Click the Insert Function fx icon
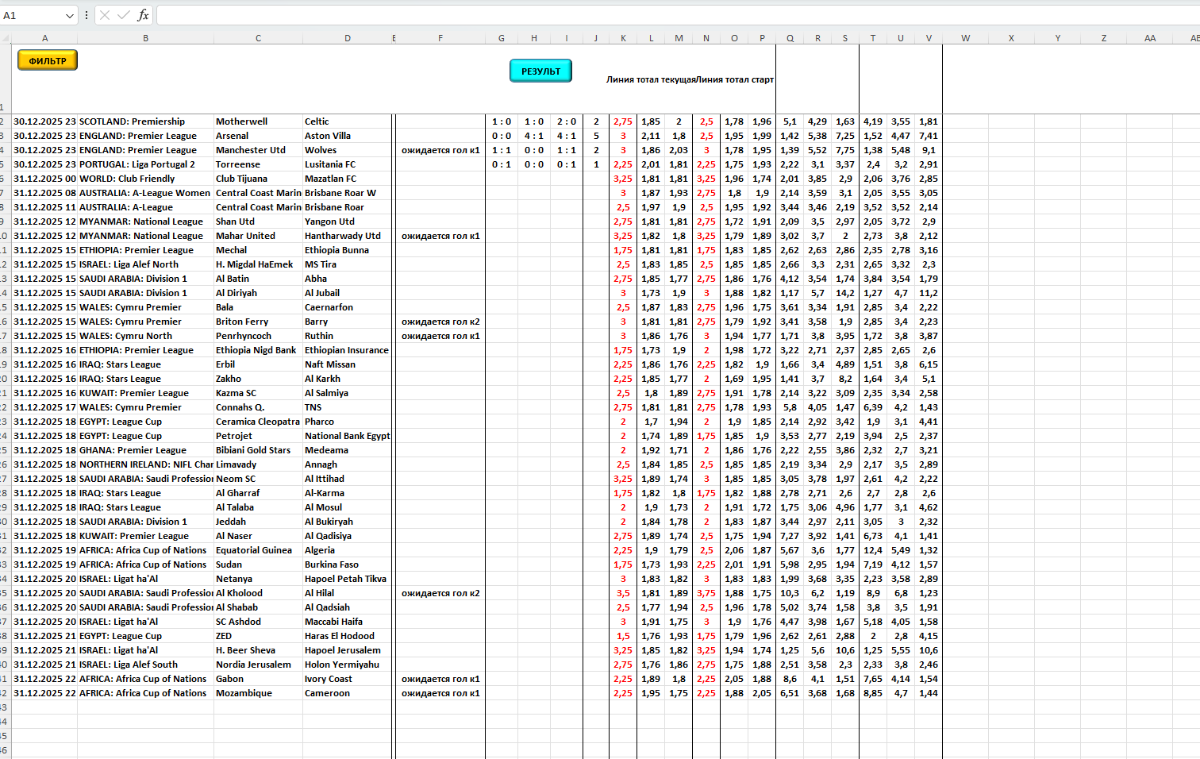This screenshot has width=1200, height=759. click(x=143, y=15)
